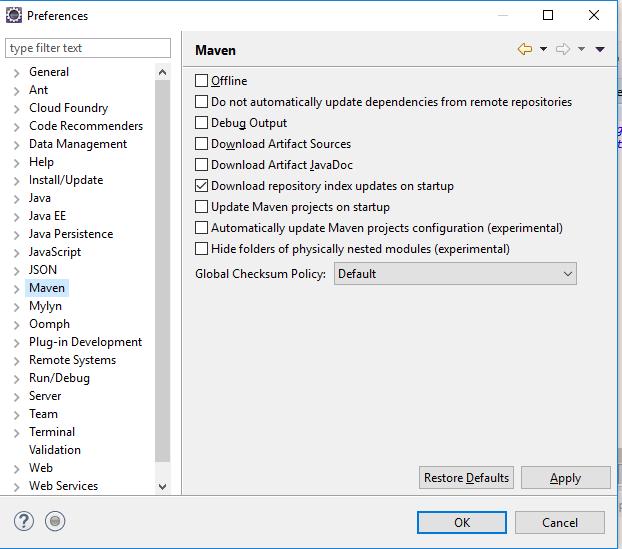Open the back history dropdown arrow
Screen dimensions: 622x549
click(x=543, y=49)
